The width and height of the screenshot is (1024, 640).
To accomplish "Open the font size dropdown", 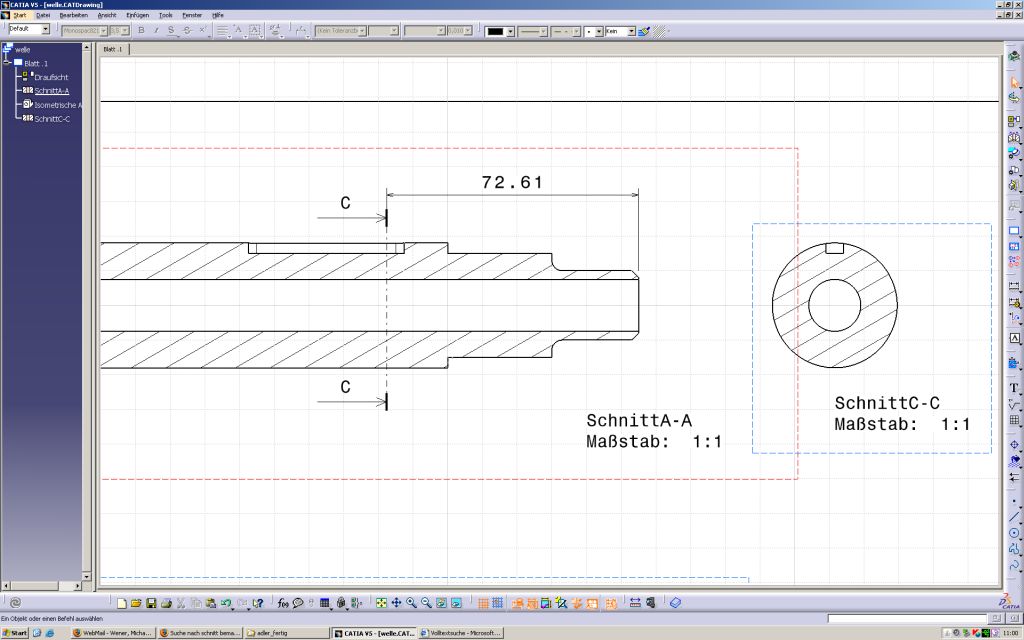I will click(125, 31).
